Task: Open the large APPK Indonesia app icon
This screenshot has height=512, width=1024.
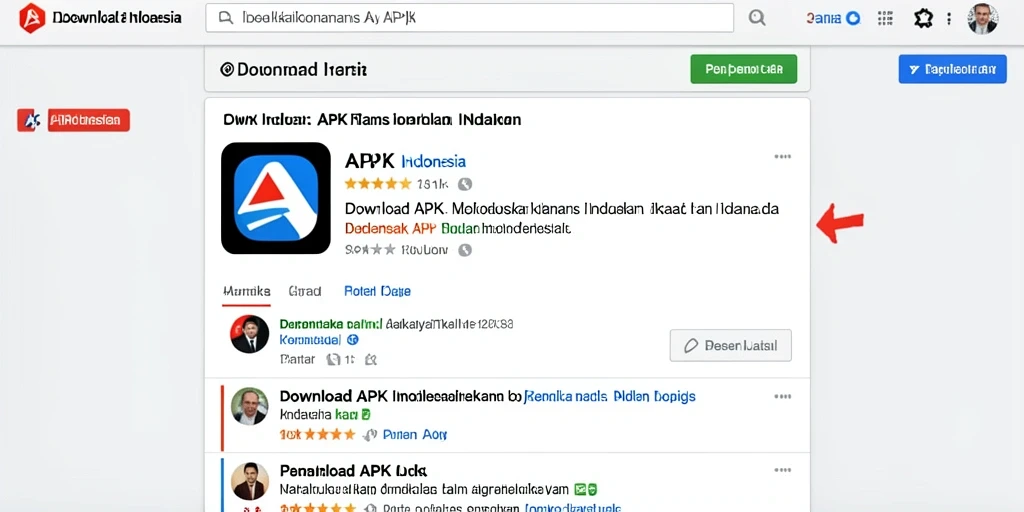Action: click(276, 198)
